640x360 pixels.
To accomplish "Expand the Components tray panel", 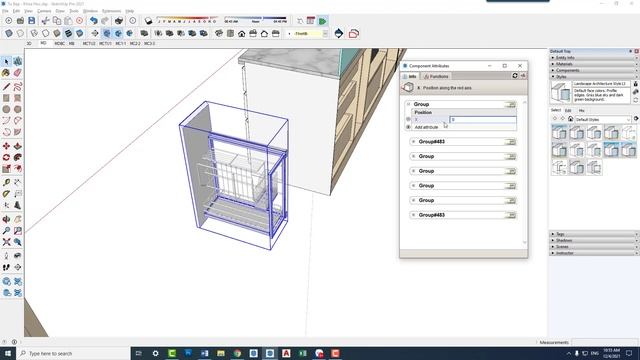I will (592, 70).
